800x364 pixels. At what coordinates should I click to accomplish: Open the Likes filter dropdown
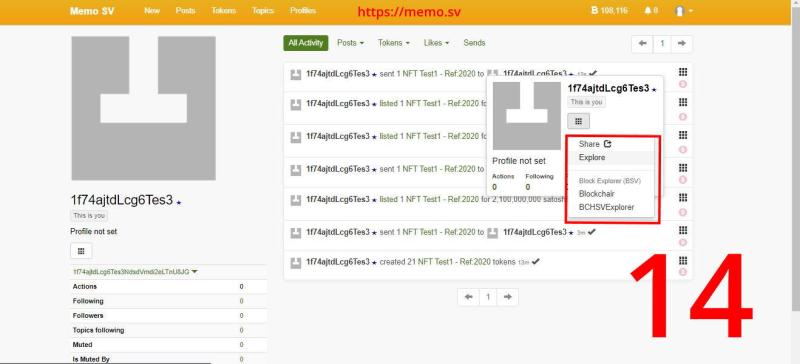pos(436,43)
